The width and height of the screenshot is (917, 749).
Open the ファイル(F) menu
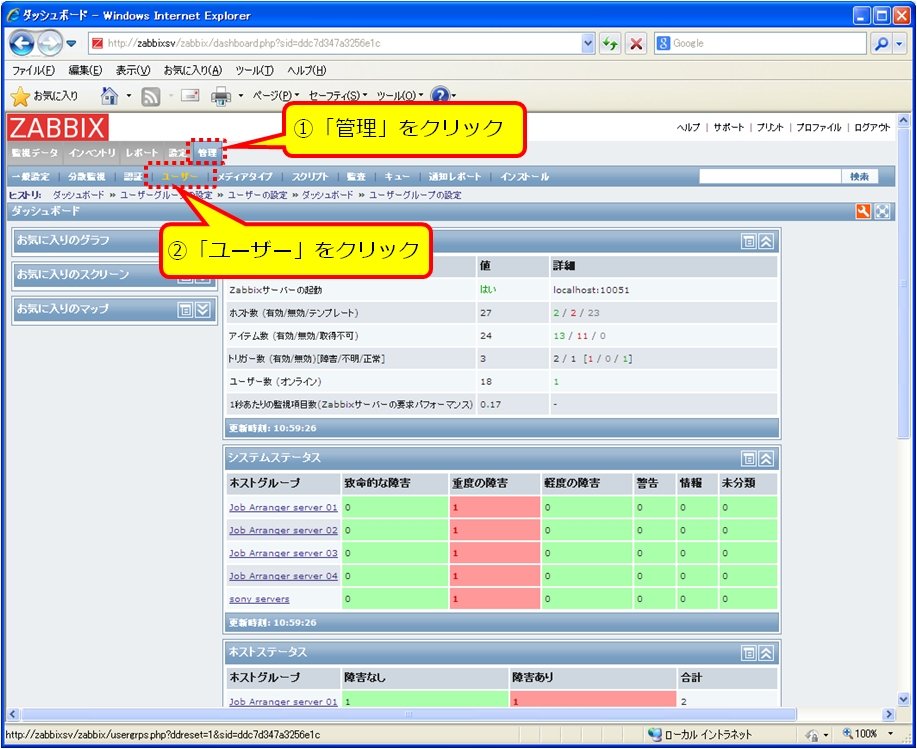[33, 70]
